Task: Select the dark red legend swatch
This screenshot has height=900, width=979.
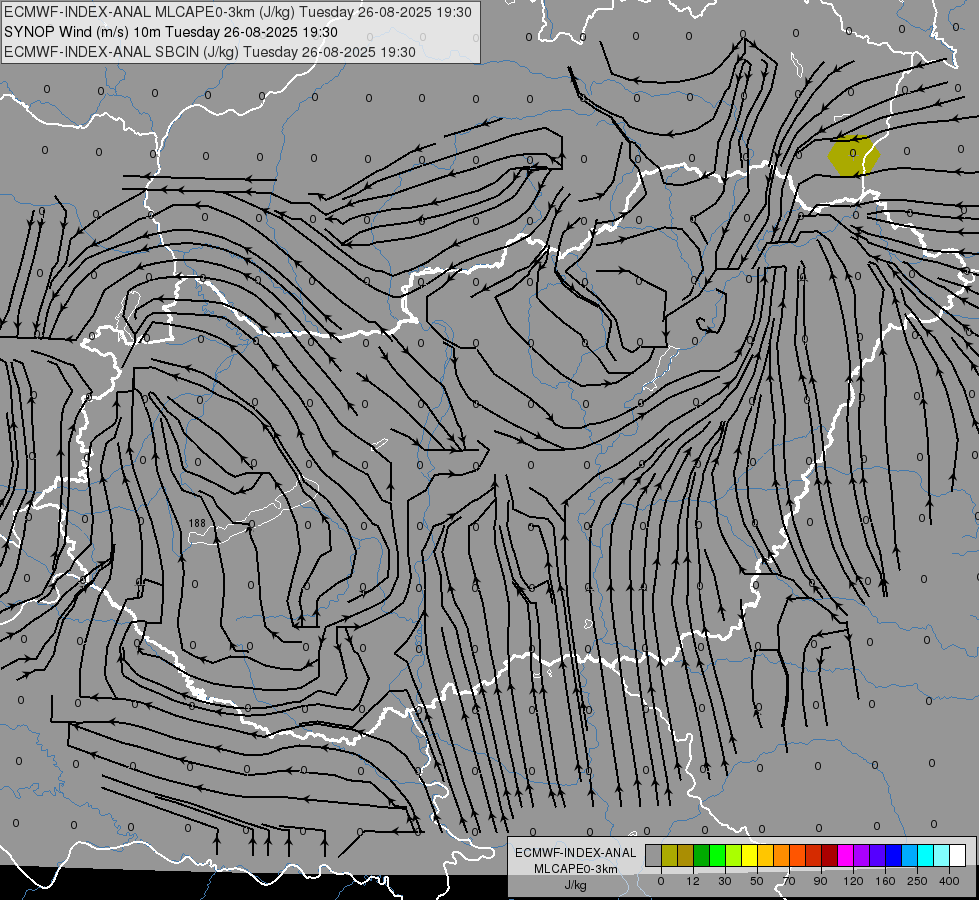Action: [829, 855]
